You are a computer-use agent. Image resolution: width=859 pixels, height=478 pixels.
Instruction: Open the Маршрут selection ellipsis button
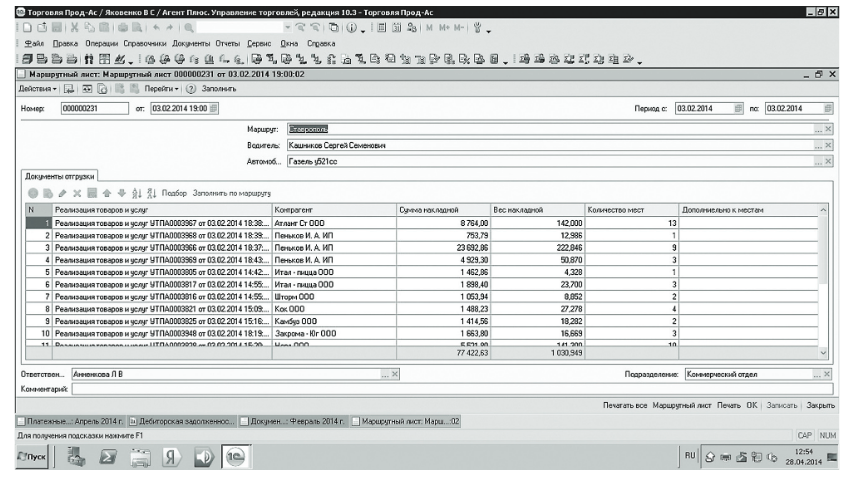point(818,129)
